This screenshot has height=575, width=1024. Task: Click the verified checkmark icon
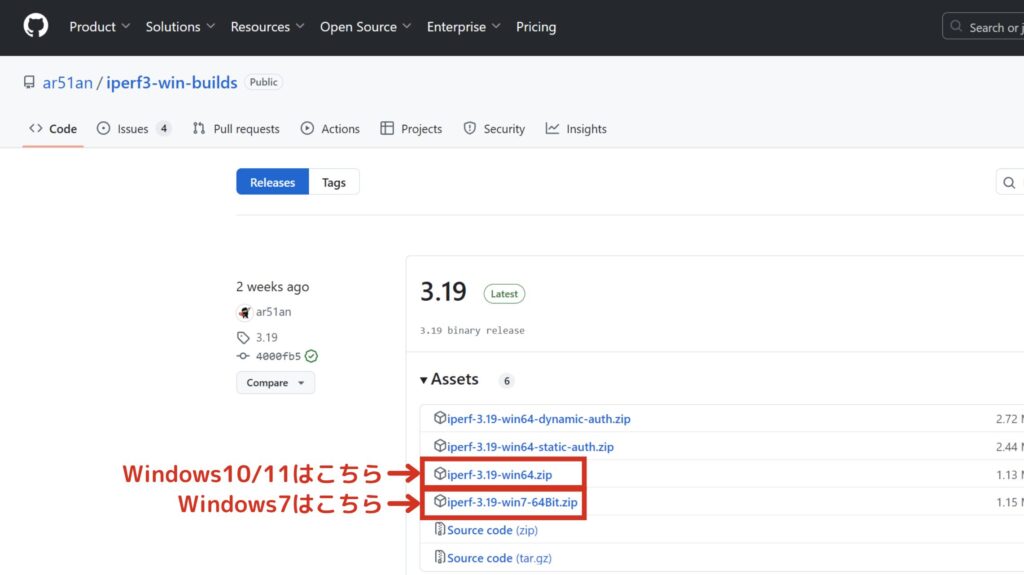[x=312, y=356]
